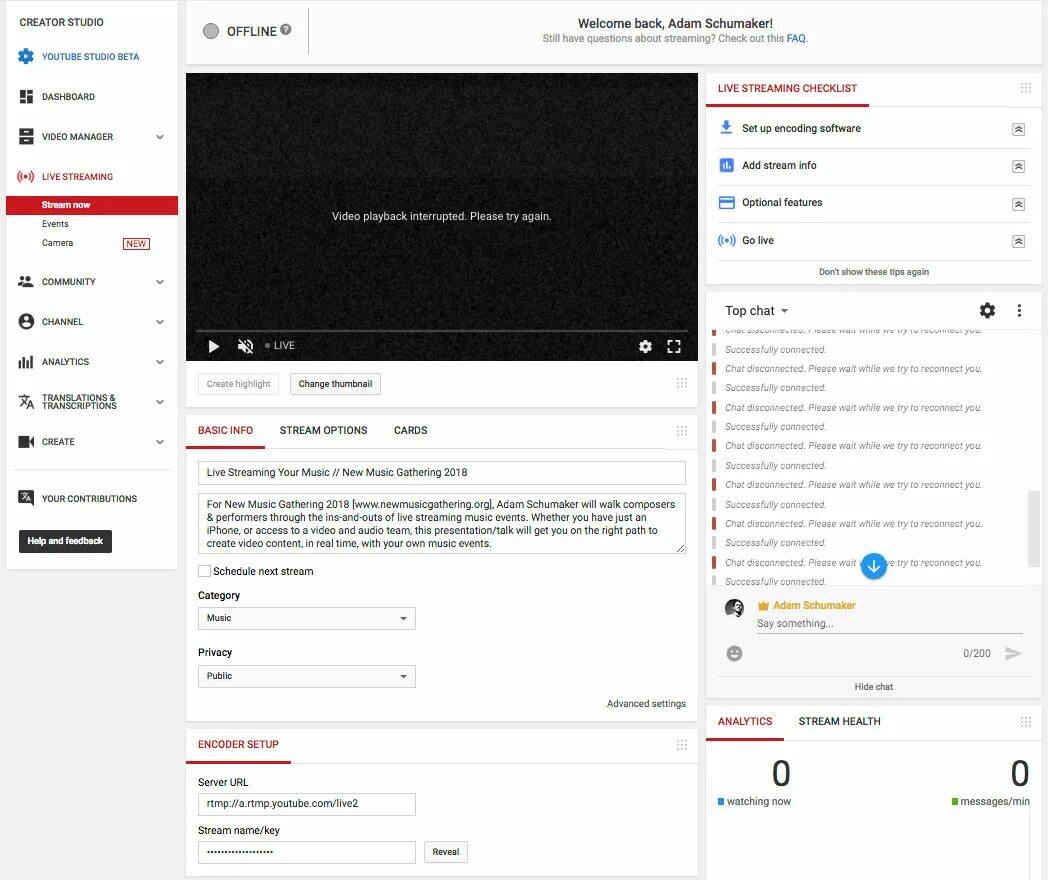
Task: Collapse Go live checklist step
Action: point(1018,241)
